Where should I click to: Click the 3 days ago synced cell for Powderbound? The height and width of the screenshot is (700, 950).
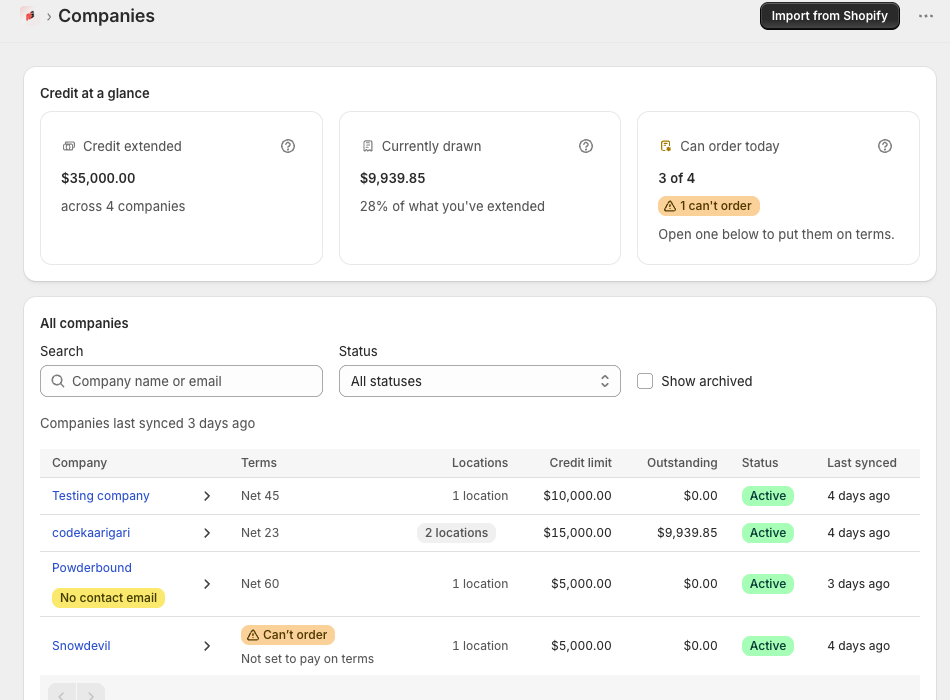point(859,584)
